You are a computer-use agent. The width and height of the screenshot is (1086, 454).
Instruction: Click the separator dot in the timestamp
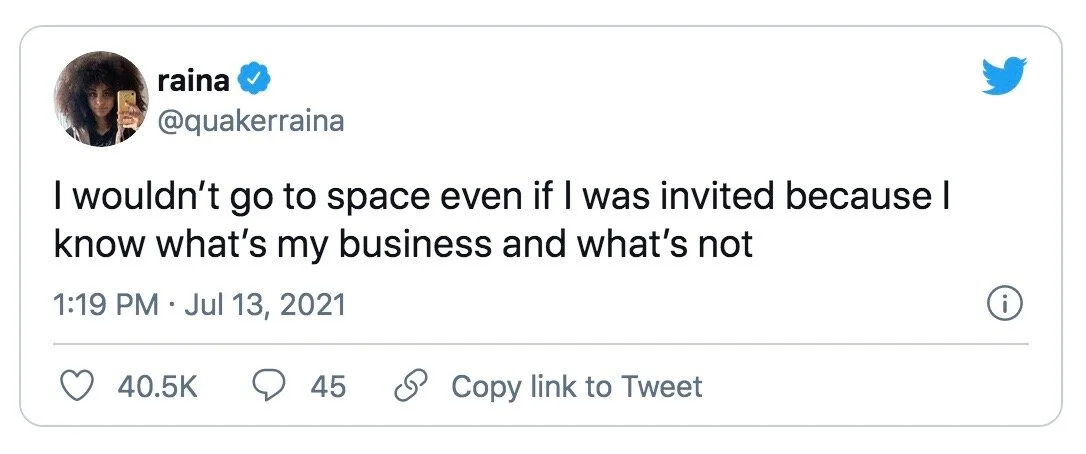172,304
